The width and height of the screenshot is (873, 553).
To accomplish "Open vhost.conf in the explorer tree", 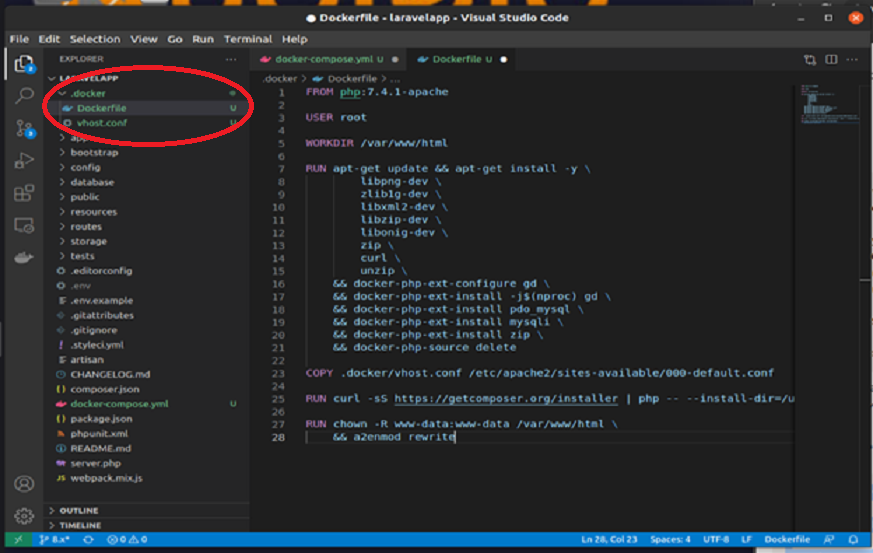I will click(x=102, y=123).
